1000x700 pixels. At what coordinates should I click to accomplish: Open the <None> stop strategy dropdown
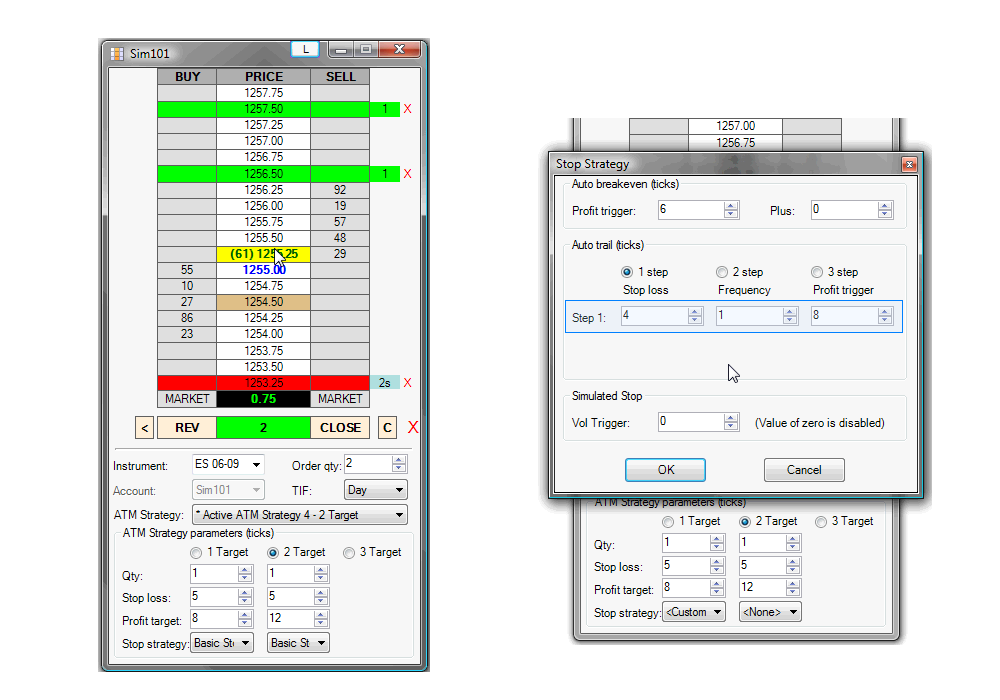(770, 612)
